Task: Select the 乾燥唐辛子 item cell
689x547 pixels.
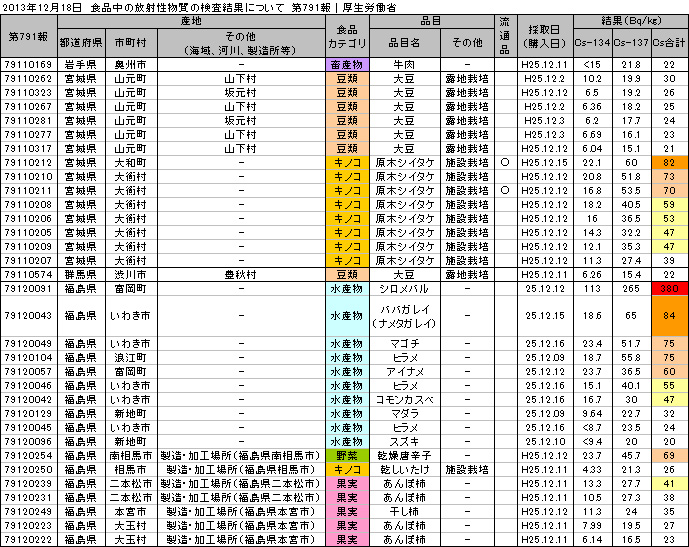Action: point(404,455)
